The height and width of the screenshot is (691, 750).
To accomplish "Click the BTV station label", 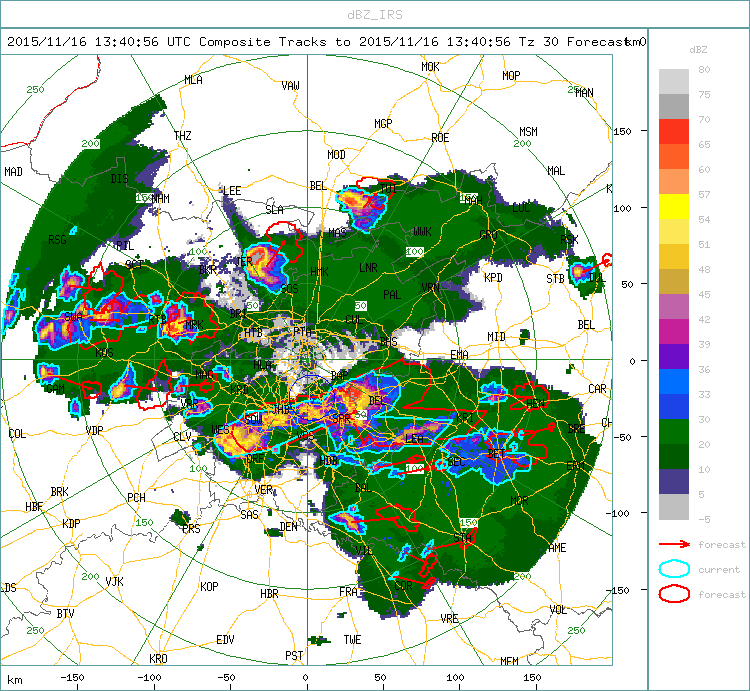I will click(x=66, y=614).
